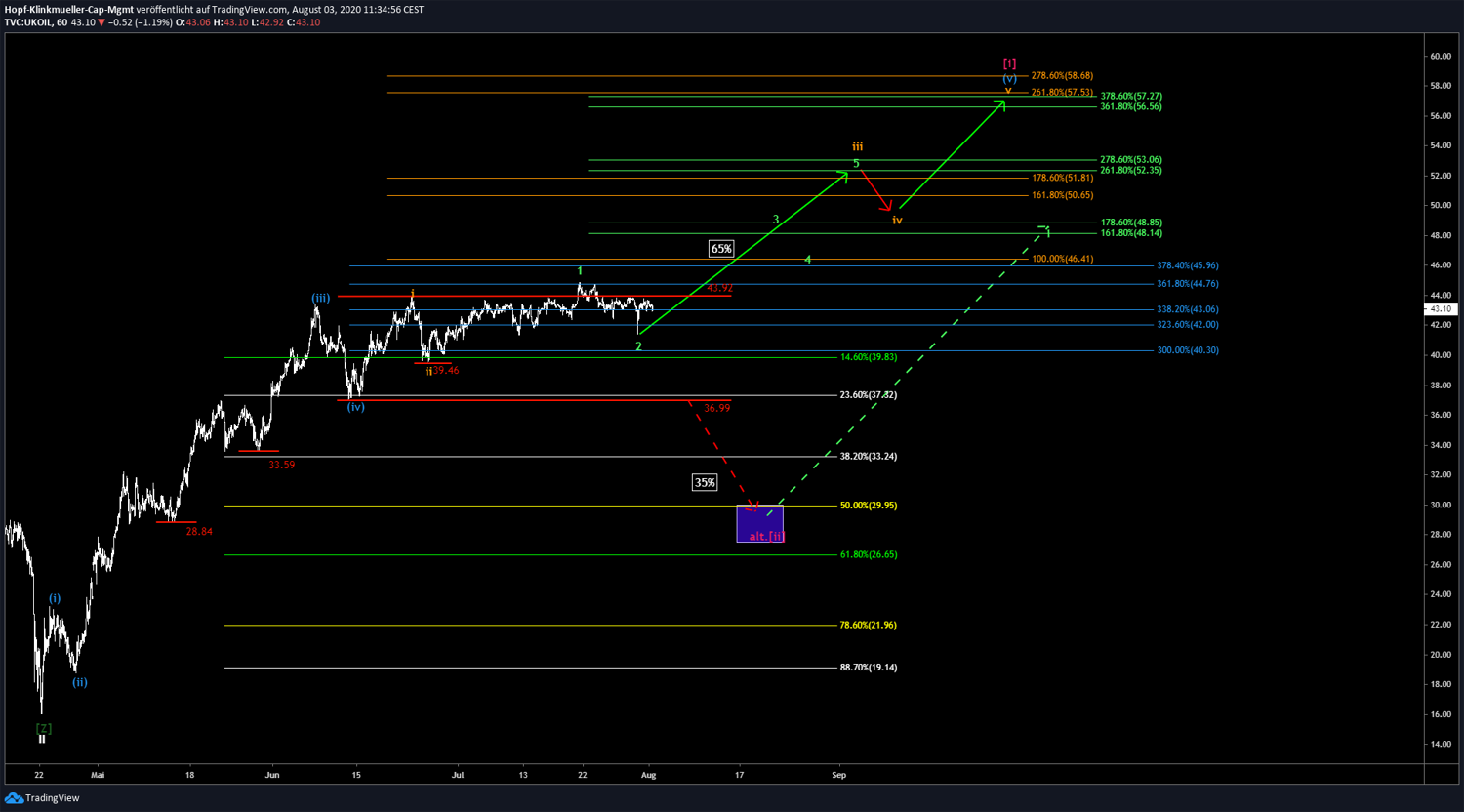This screenshot has width=1464, height=812.
Task: Select the 65% probability box
Action: click(721, 249)
